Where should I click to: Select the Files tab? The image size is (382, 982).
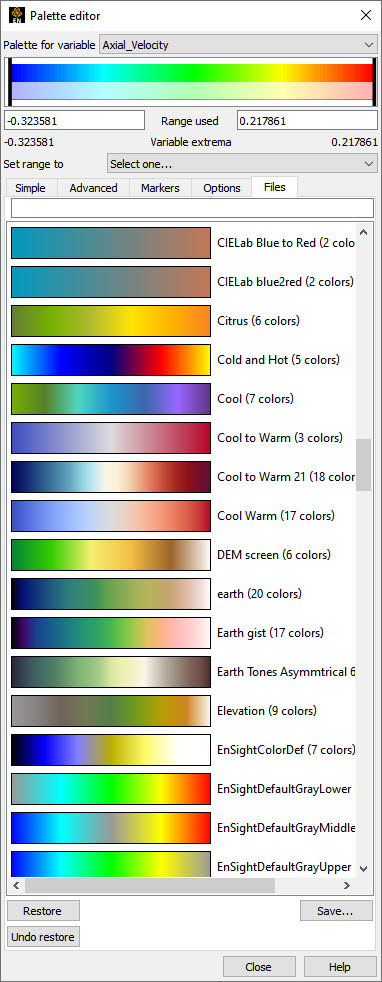tap(274, 187)
